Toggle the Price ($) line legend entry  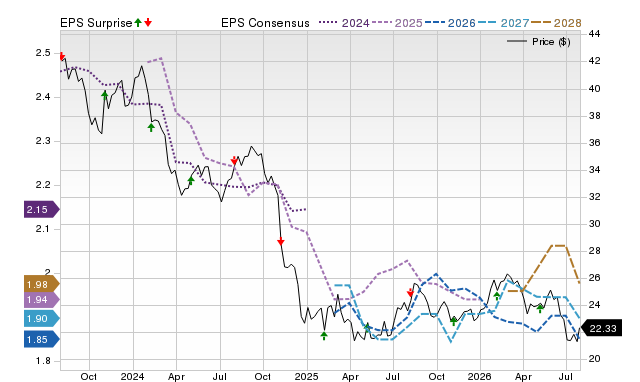tap(539, 42)
